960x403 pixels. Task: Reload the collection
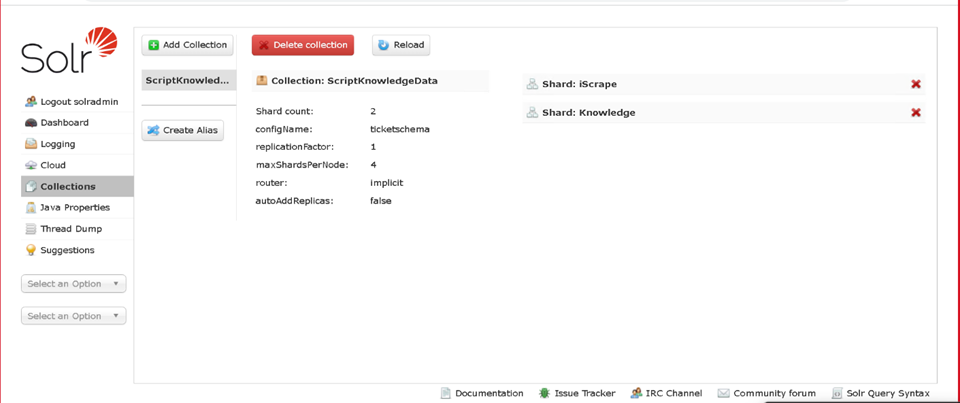coord(401,45)
